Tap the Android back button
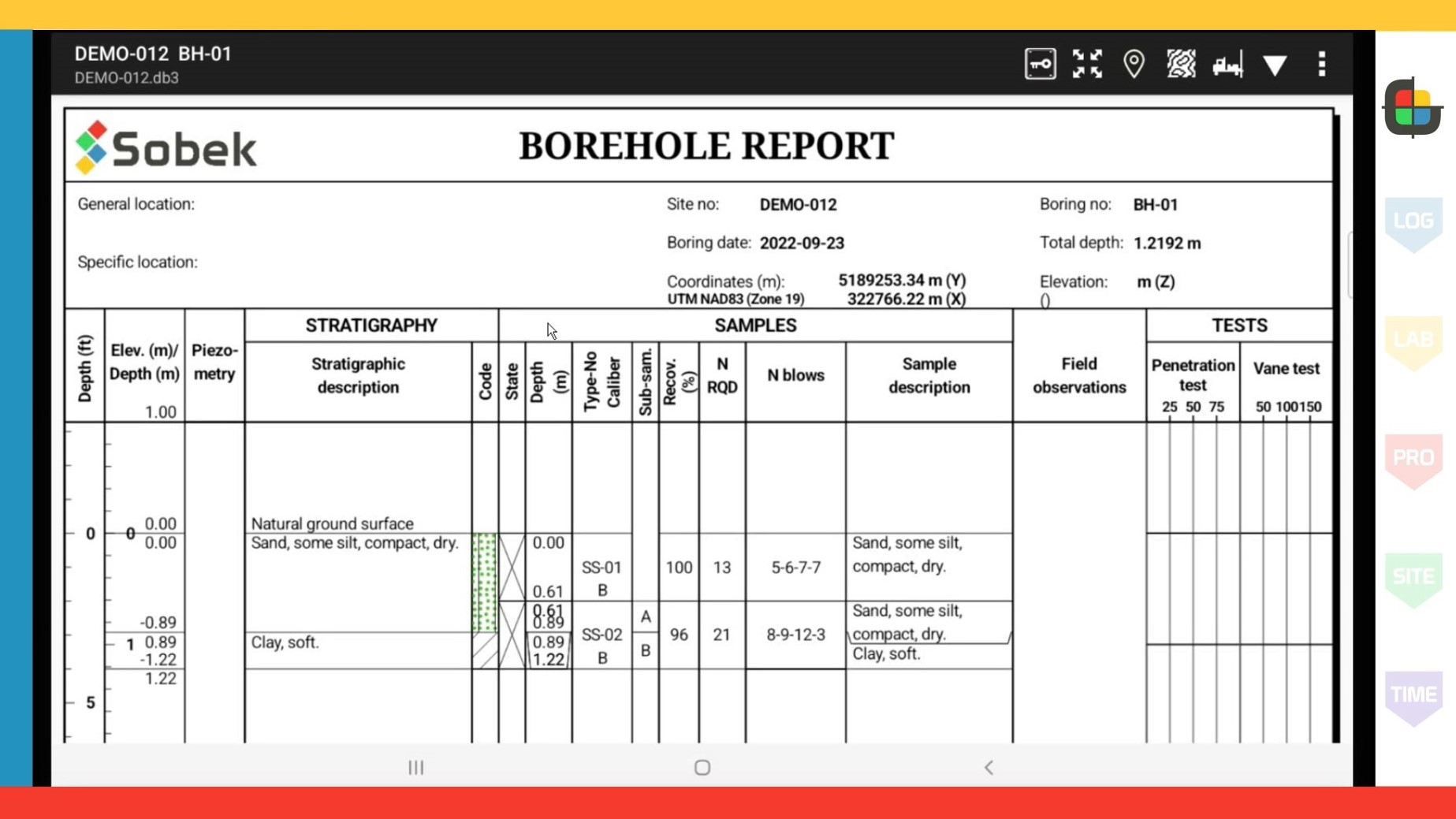Image resolution: width=1456 pixels, height=819 pixels. coord(989,767)
